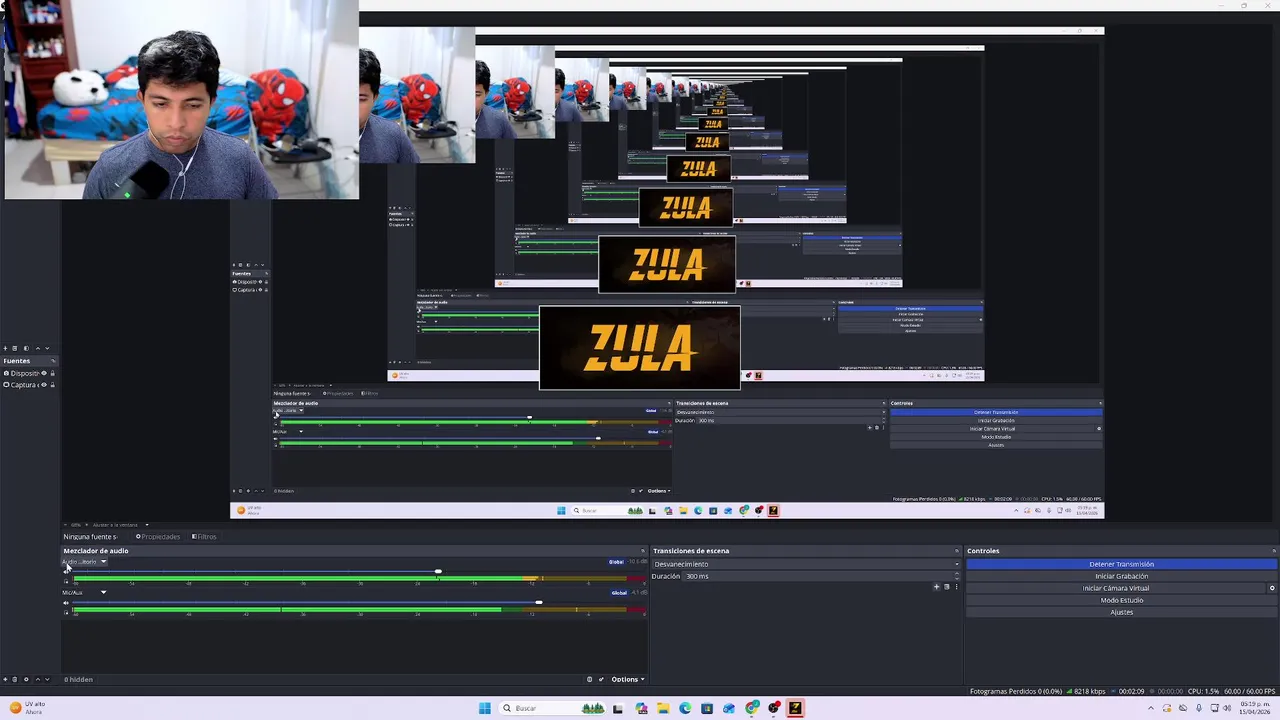
Task: Undock the Transiciones de escena panel icon
Action: 956,551
